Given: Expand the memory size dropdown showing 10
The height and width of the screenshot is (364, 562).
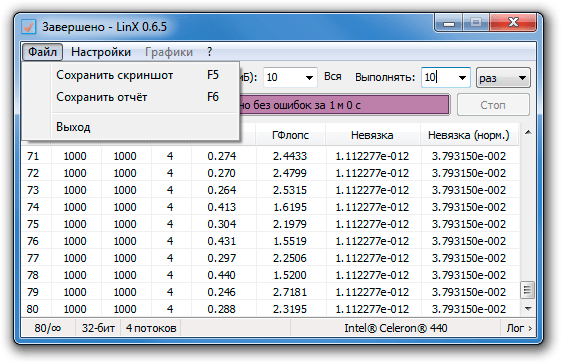Looking at the screenshot, I should [x=309, y=77].
